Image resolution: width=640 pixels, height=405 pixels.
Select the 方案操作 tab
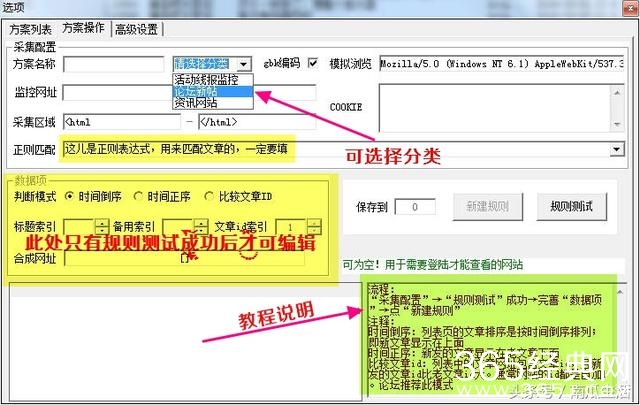point(84,27)
